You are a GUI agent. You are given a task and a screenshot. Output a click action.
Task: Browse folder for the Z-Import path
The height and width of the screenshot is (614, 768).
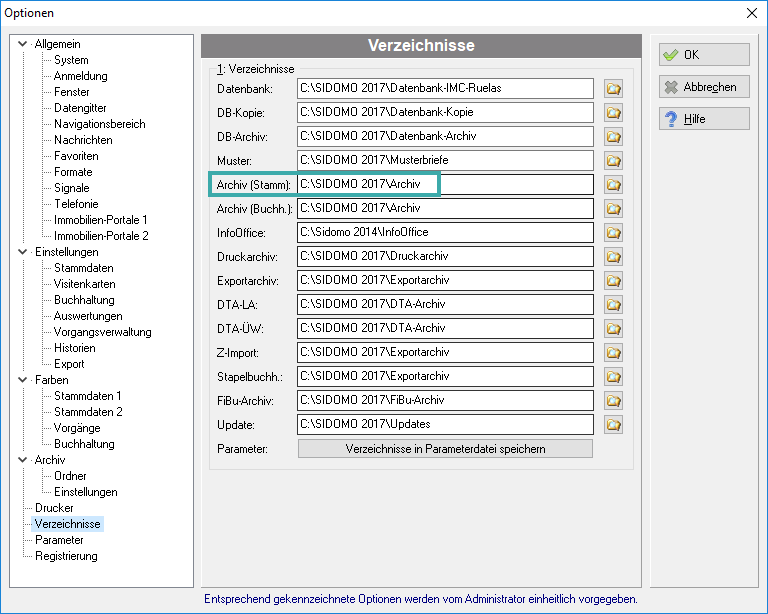tap(613, 353)
